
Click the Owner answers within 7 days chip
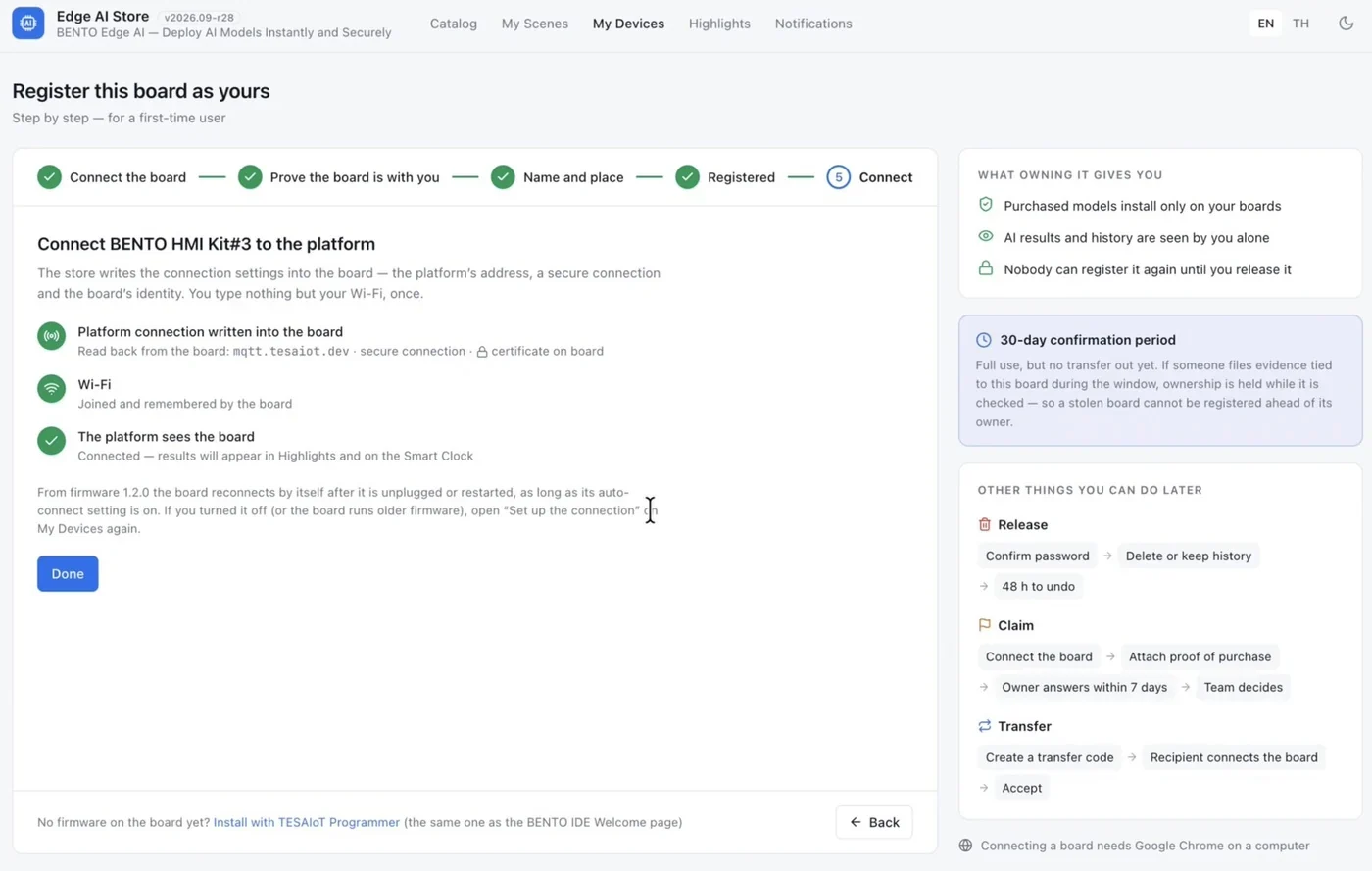click(x=1085, y=687)
